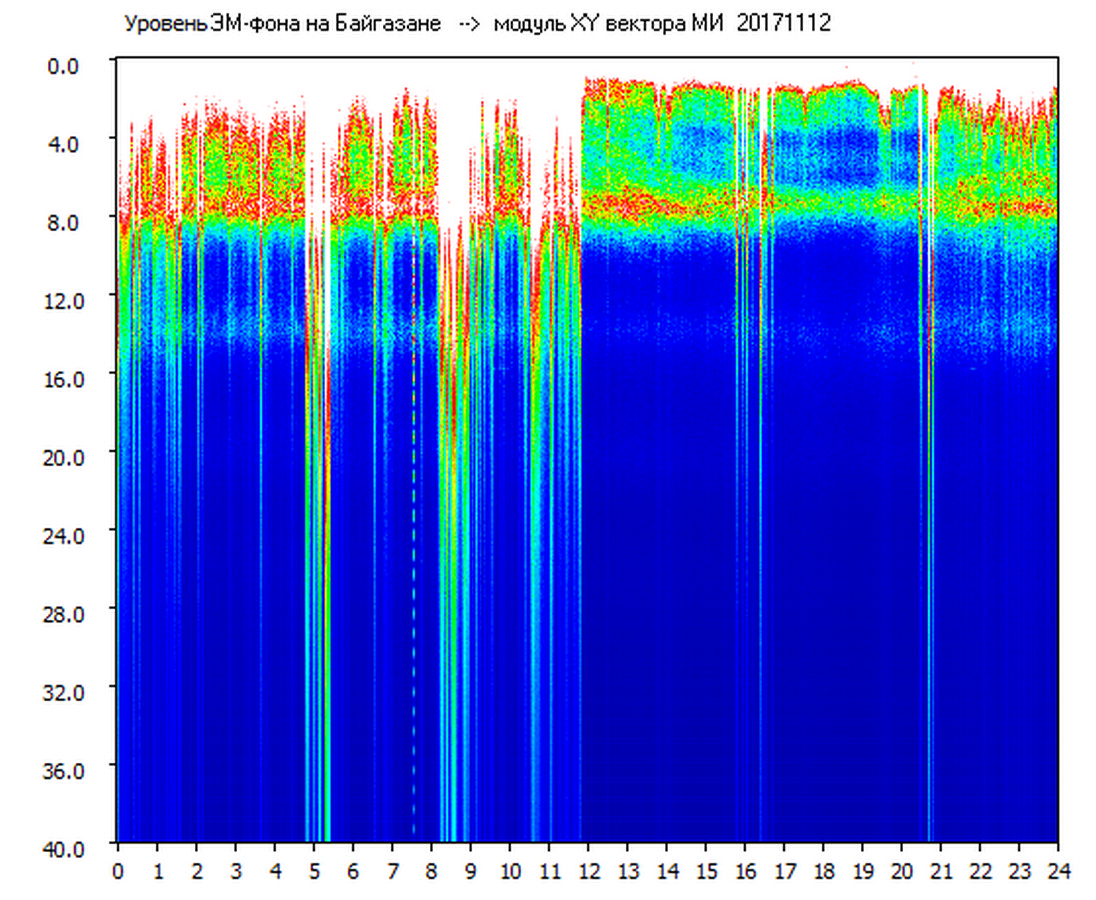The image size is (1096, 900).
Task: Select the hour 5 tick label
Action: click(314, 871)
